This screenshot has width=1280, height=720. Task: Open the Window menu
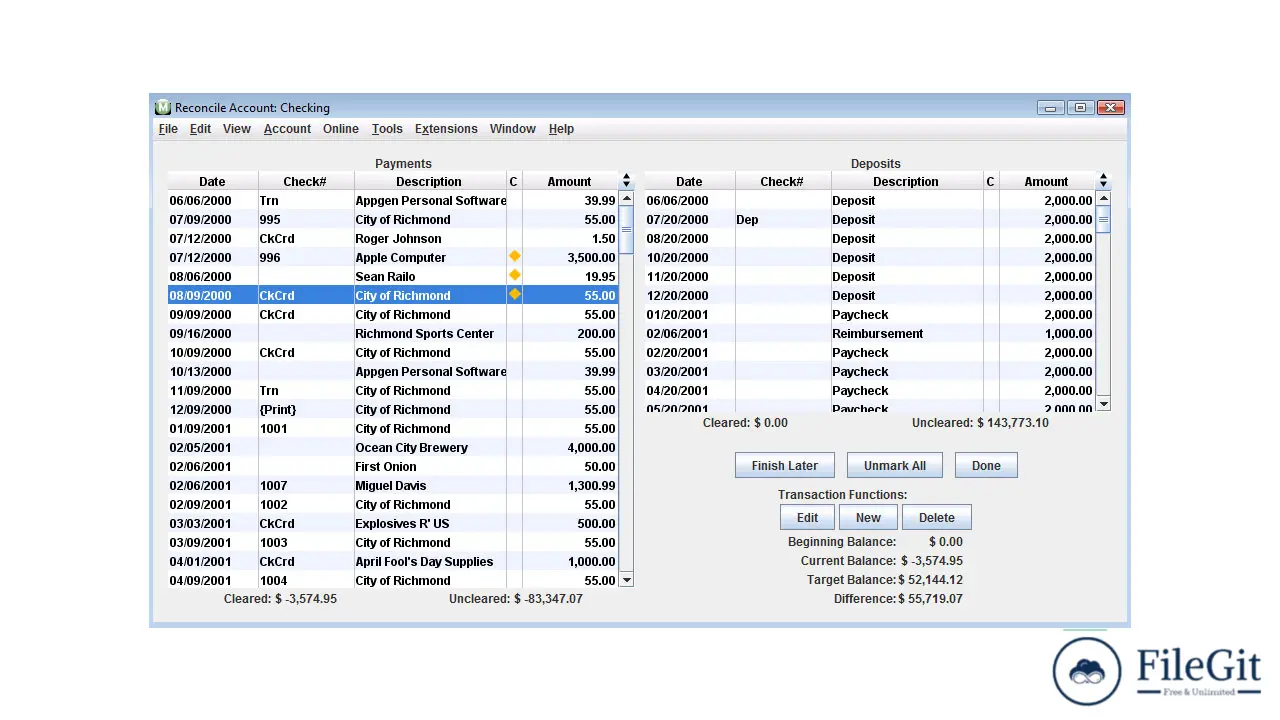pyautogui.click(x=513, y=129)
